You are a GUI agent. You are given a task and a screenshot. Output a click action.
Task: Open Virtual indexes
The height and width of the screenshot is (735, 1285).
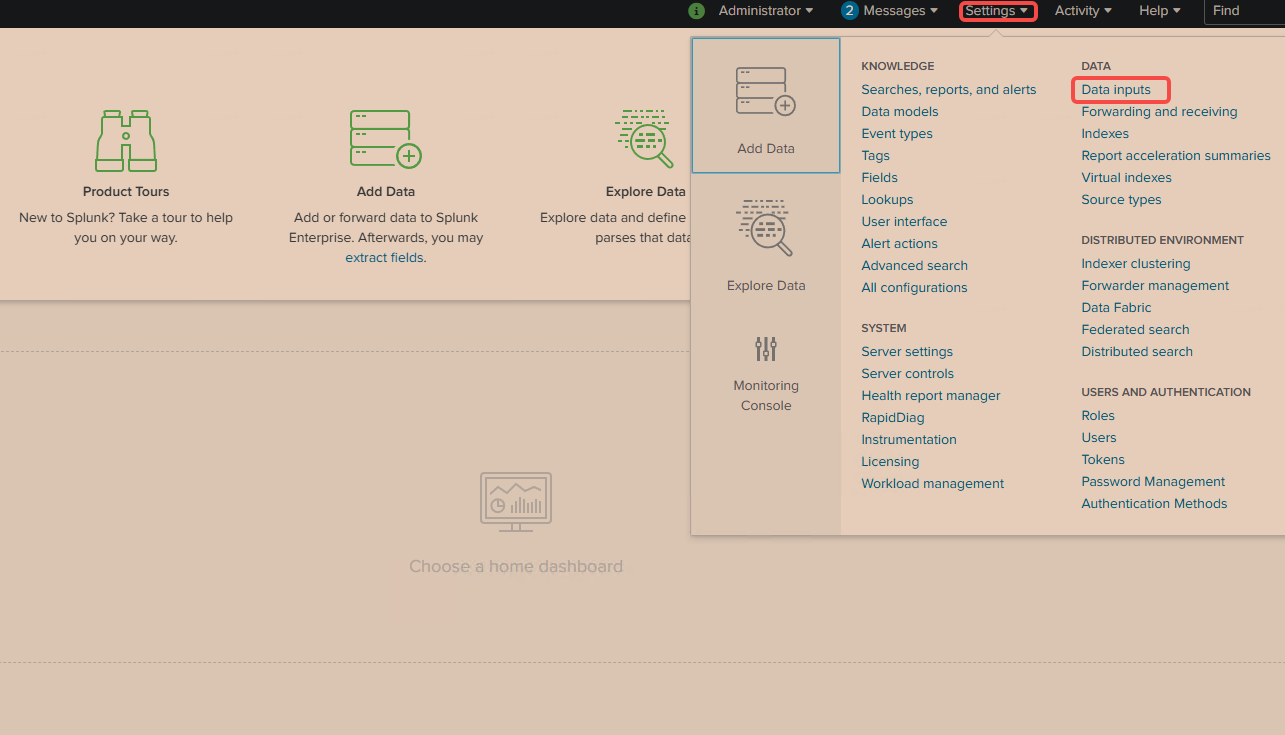coord(1126,178)
